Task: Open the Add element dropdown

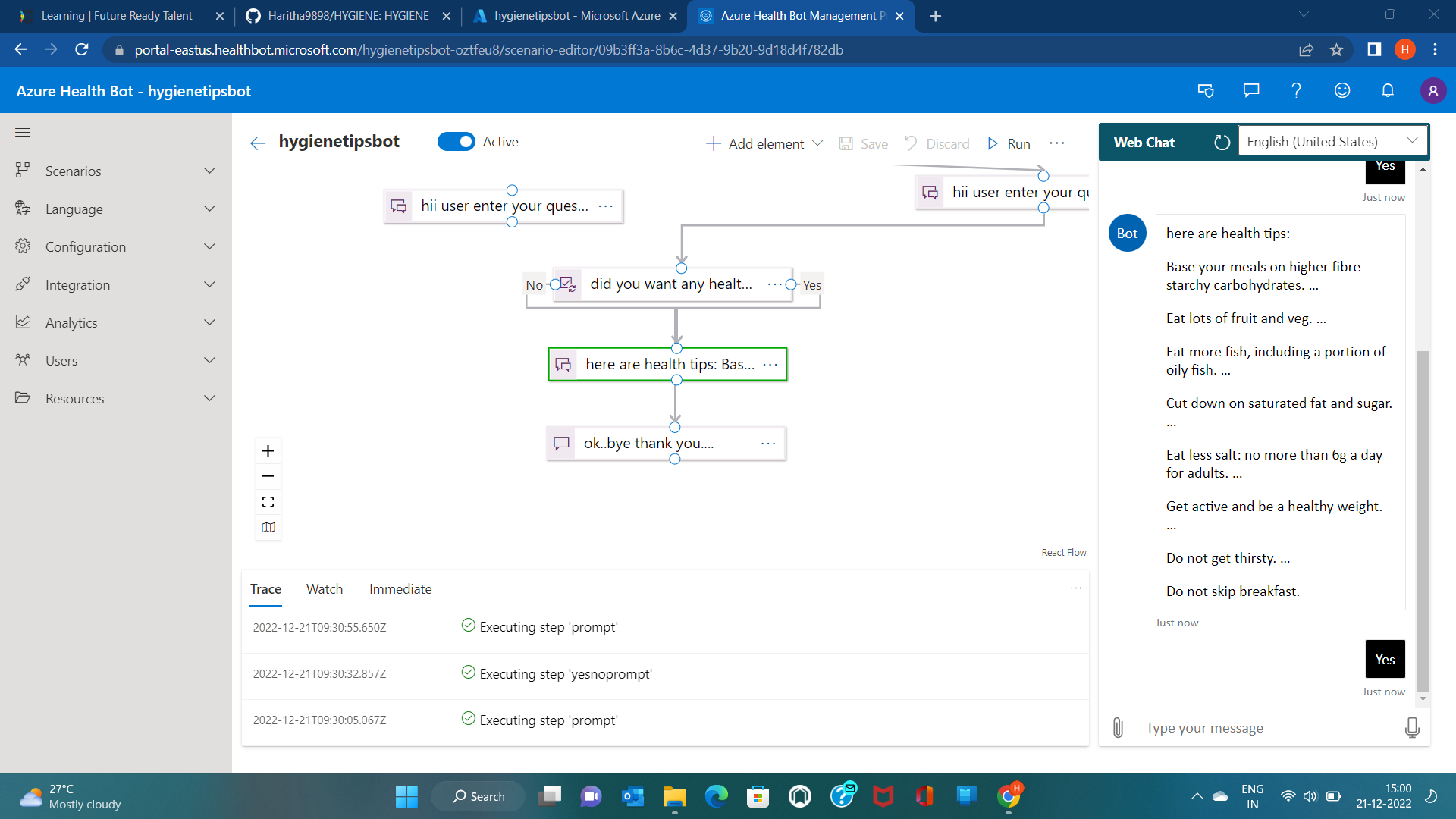Action: (x=764, y=143)
